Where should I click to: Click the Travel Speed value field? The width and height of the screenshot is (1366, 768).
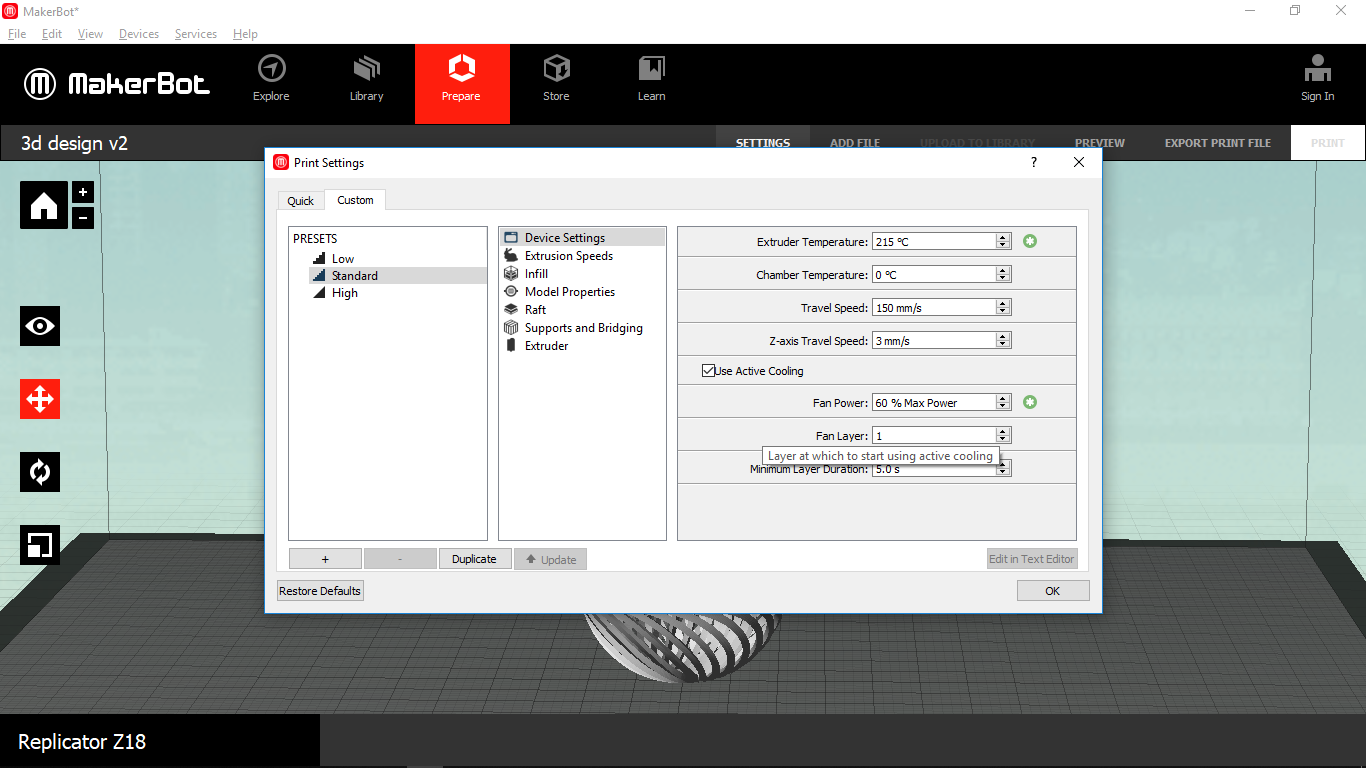click(934, 307)
